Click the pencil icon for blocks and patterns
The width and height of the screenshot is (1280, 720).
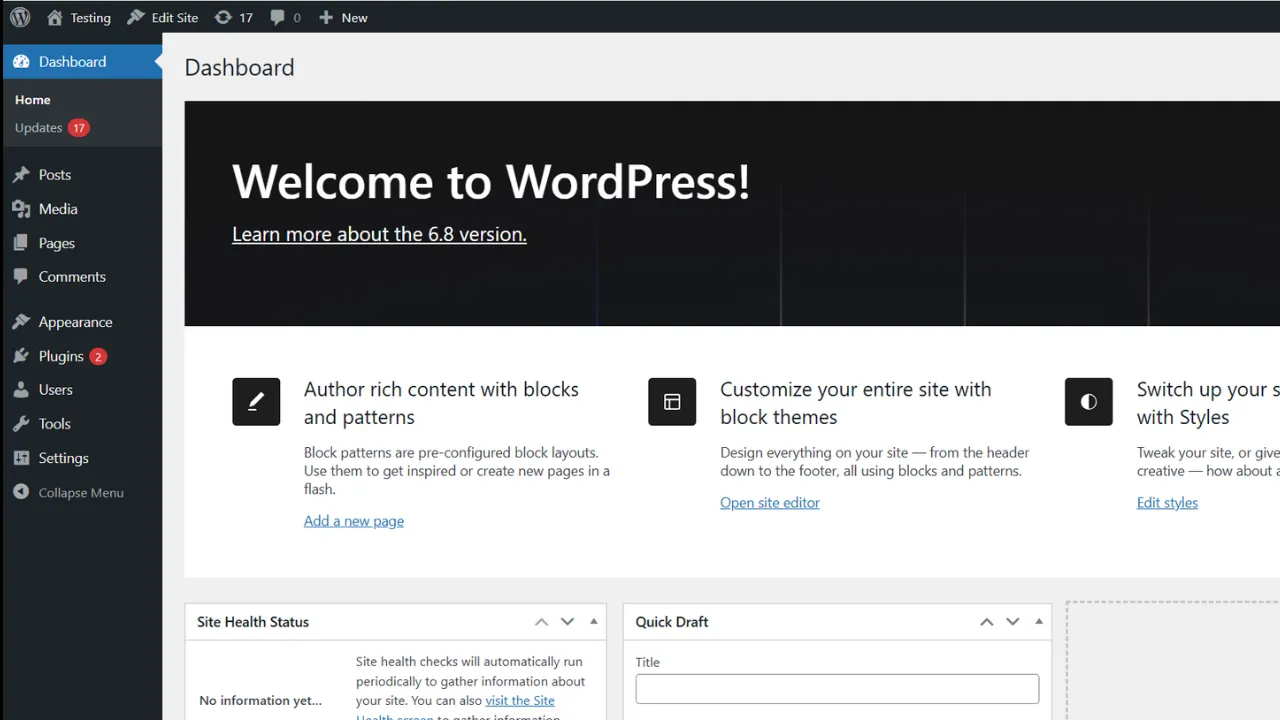pyautogui.click(x=256, y=401)
